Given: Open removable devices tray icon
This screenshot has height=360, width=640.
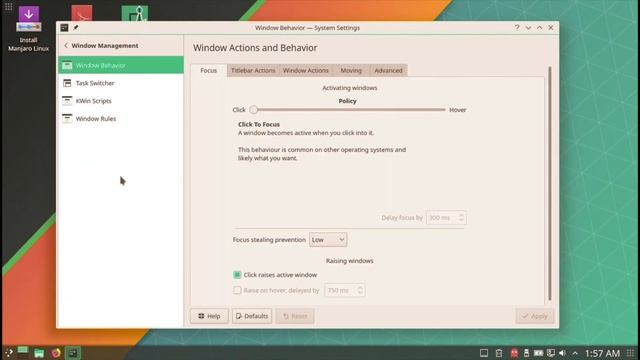Looking at the screenshot, I should click(527, 353).
